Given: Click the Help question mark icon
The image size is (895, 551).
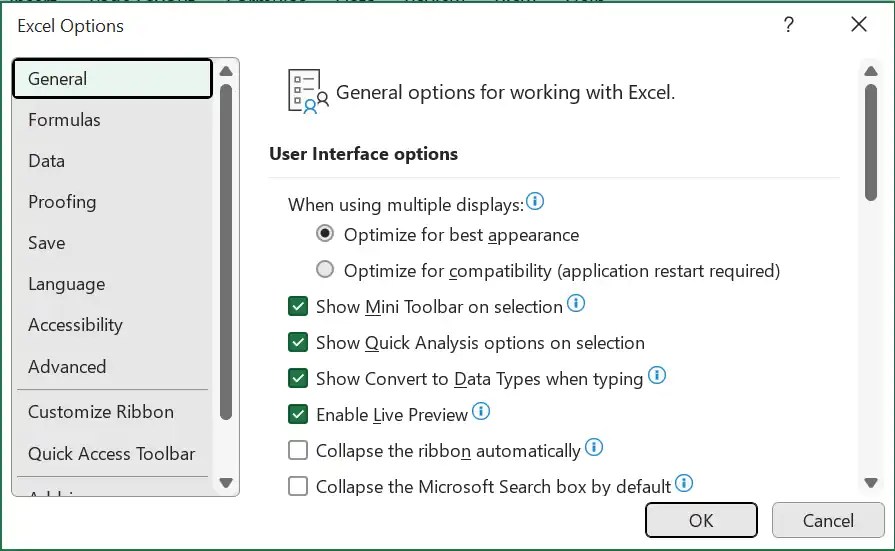Looking at the screenshot, I should (789, 26).
